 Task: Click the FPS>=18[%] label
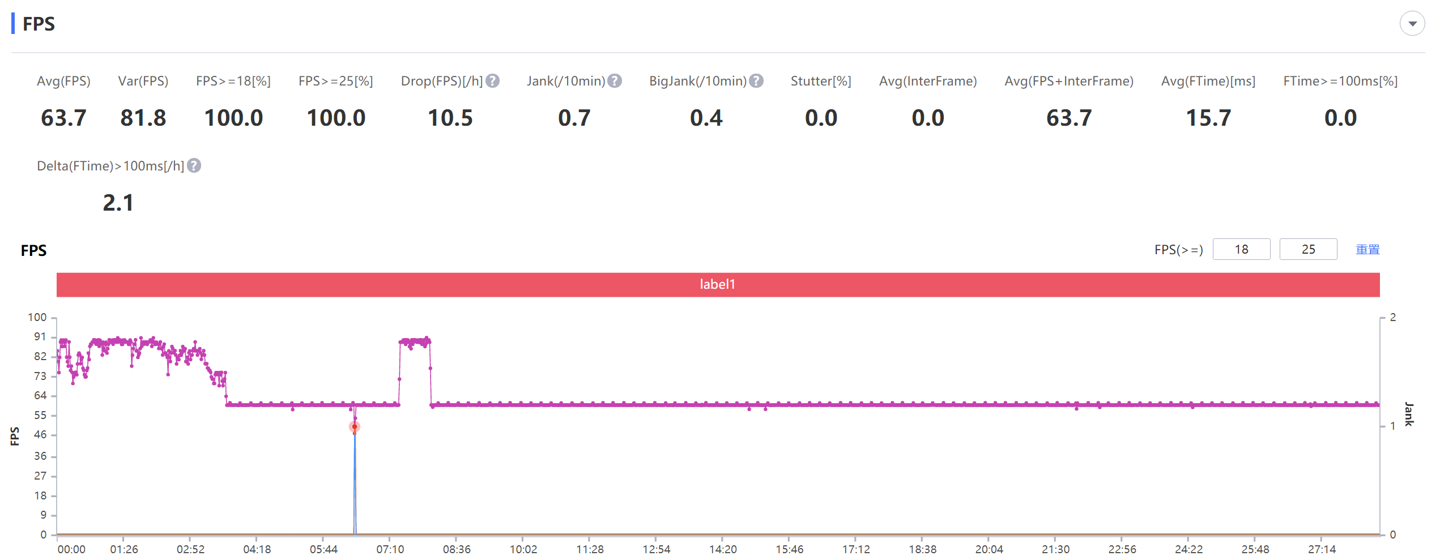233,81
